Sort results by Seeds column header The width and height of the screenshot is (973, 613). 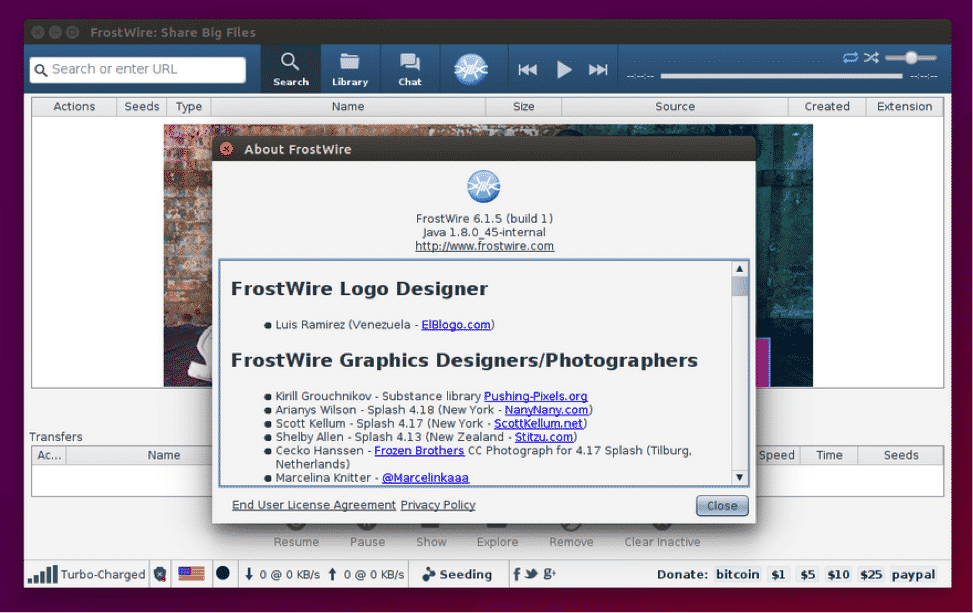[141, 107]
